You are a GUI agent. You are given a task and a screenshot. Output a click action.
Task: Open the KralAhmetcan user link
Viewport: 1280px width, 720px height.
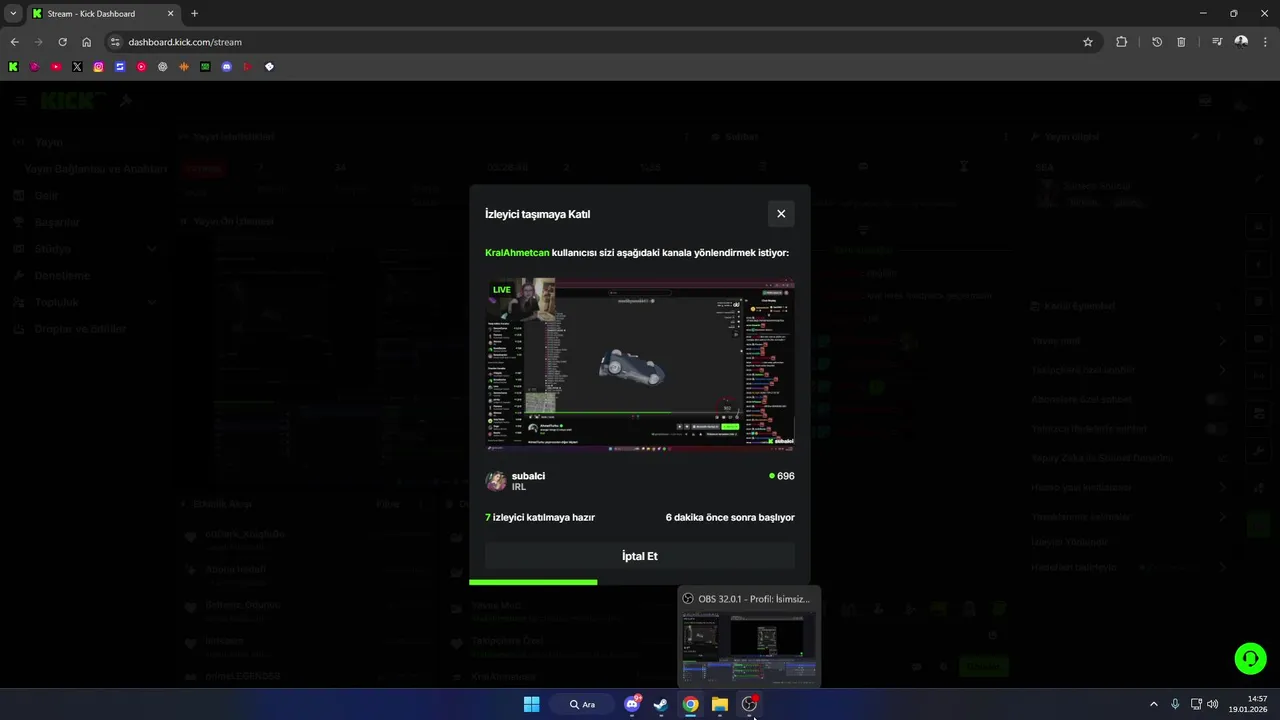[x=517, y=253]
